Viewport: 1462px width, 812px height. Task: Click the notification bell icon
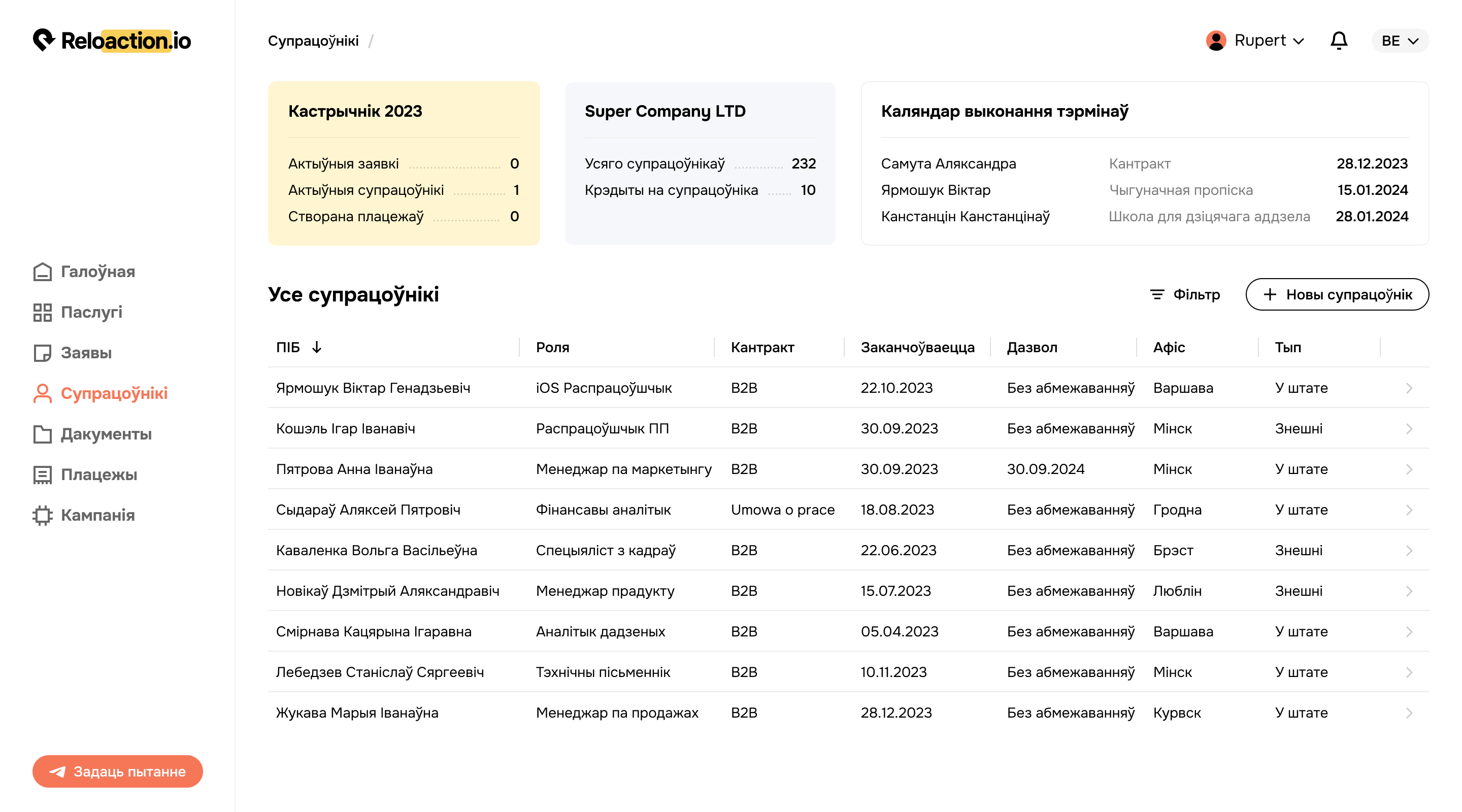(1339, 40)
